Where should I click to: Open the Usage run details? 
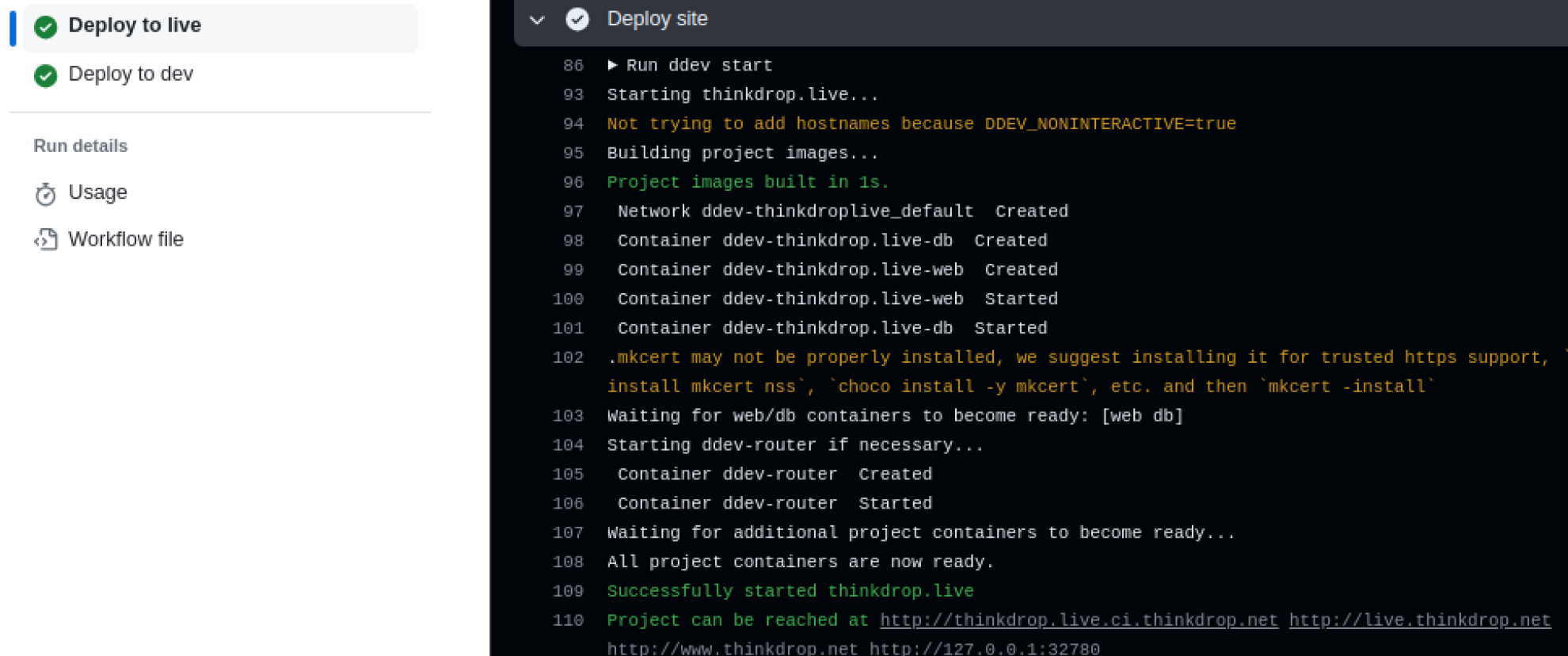click(x=97, y=193)
